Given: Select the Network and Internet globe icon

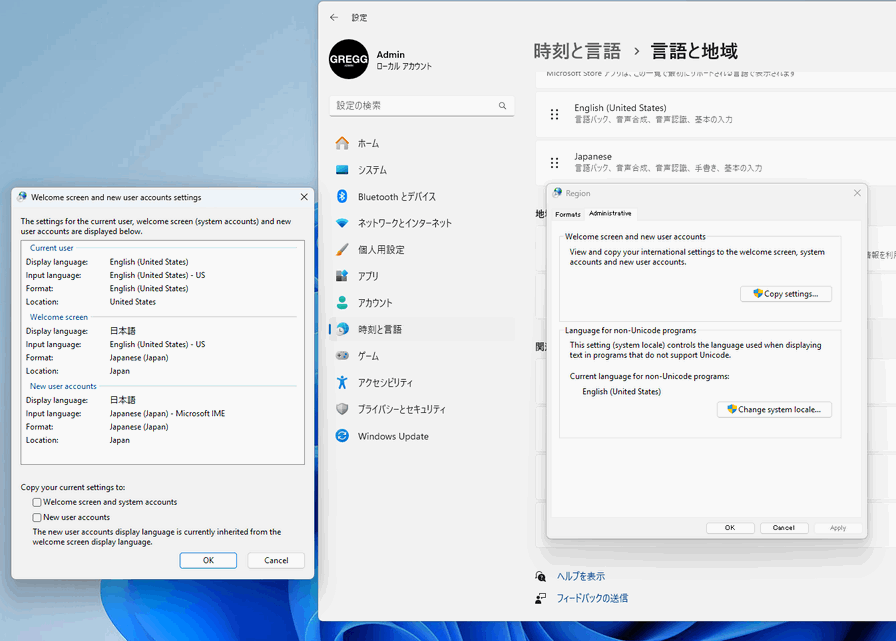Looking at the screenshot, I should pos(342,223).
